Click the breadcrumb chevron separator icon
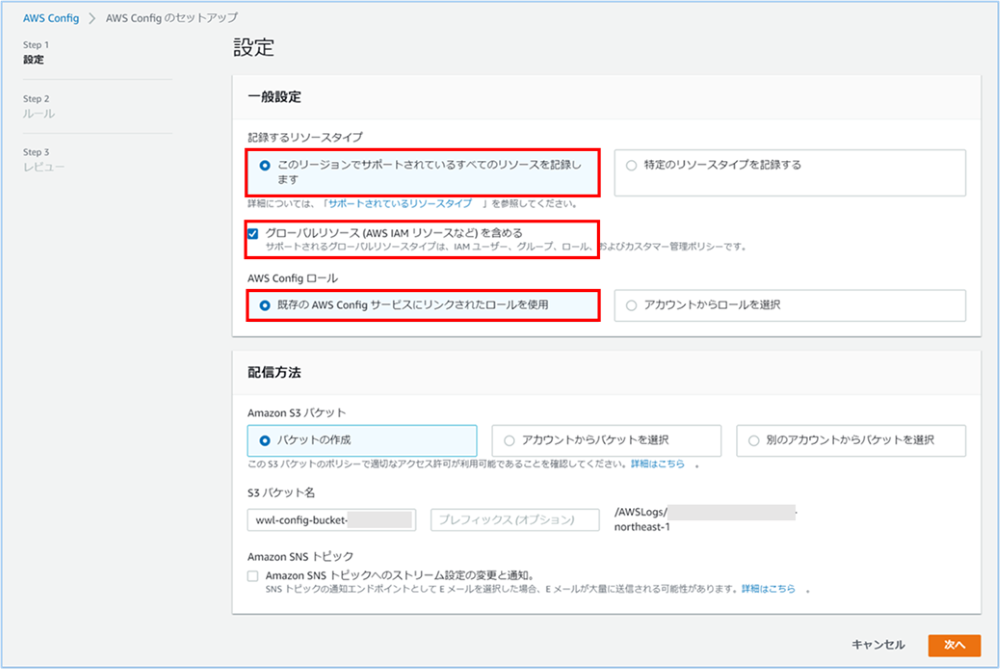Viewport: 1000px width, 669px height. (92, 18)
